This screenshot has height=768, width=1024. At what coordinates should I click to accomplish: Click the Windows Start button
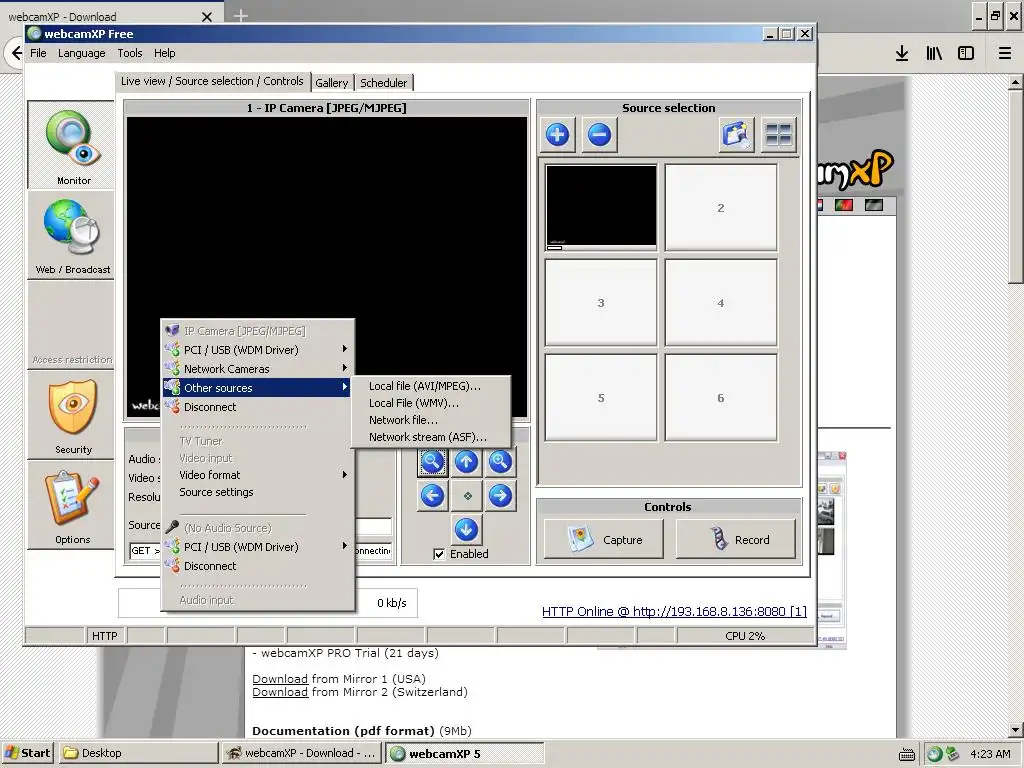[27, 753]
